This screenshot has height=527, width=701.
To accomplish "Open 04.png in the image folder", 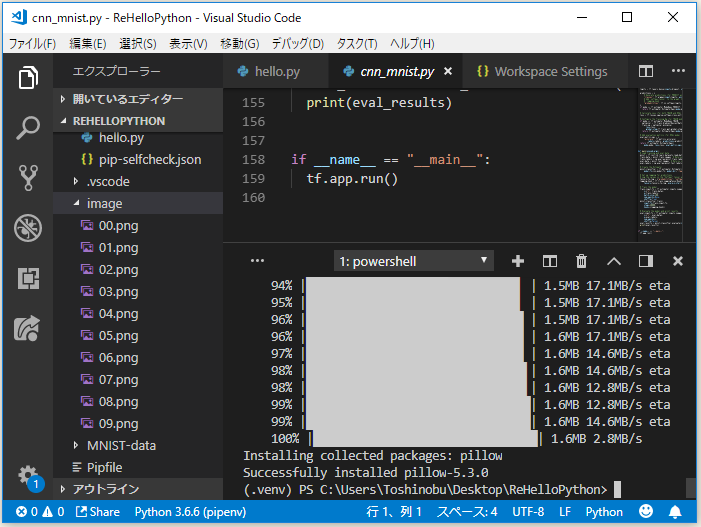I will (138, 313).
